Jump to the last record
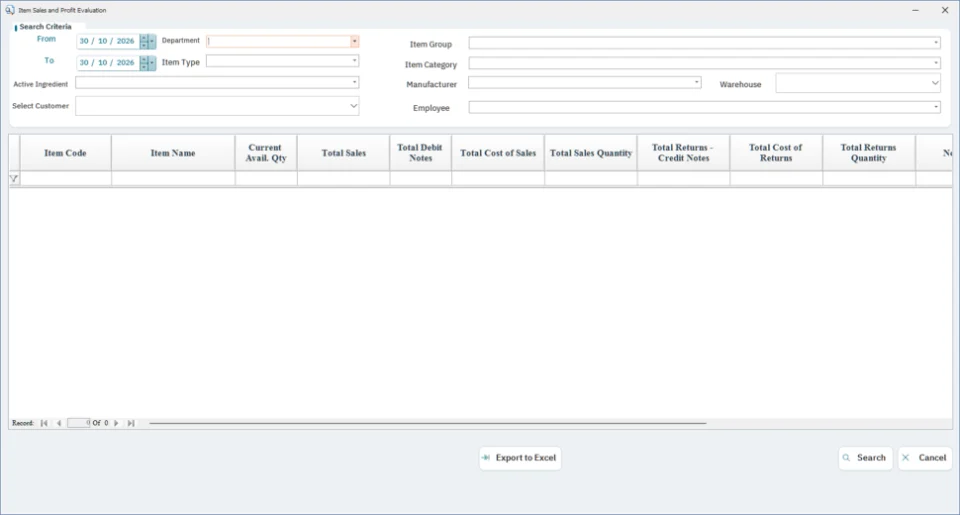Viewport: 960px width, 515px height. point(131,423)
